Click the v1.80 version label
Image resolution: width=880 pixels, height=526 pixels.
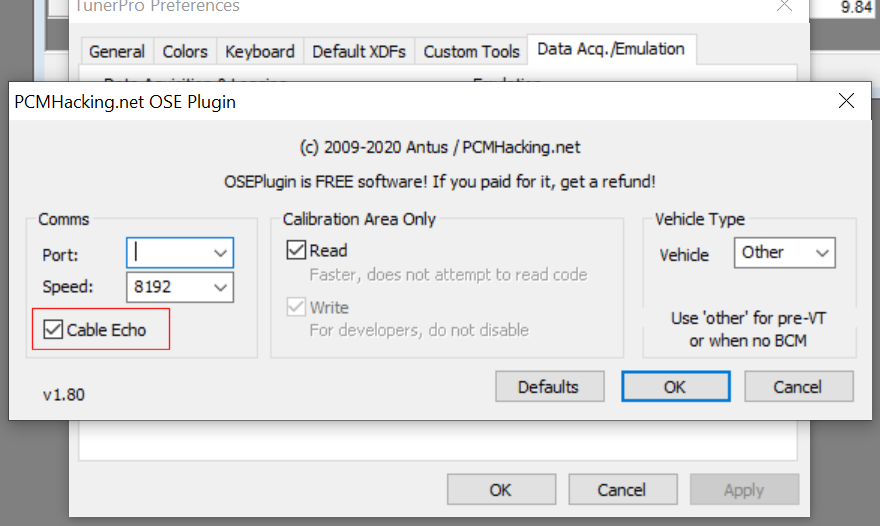[64, 395]
